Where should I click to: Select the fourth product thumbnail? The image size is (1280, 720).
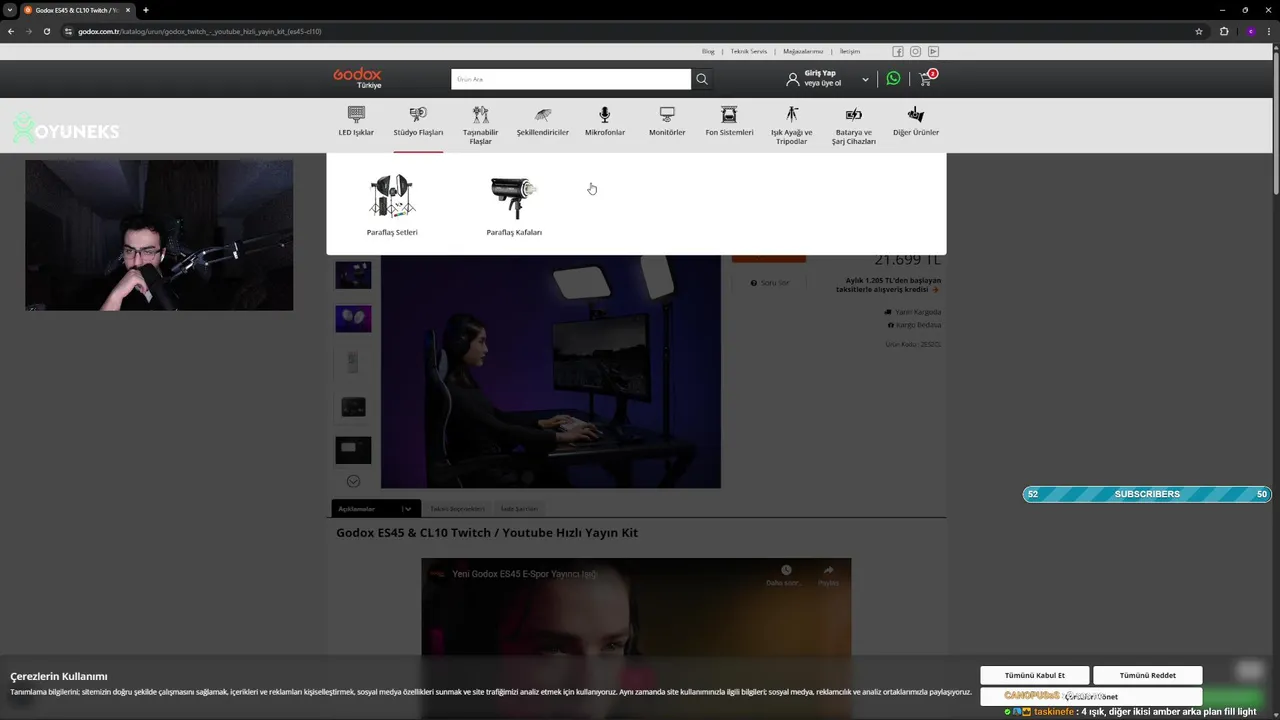pos(353,406)
